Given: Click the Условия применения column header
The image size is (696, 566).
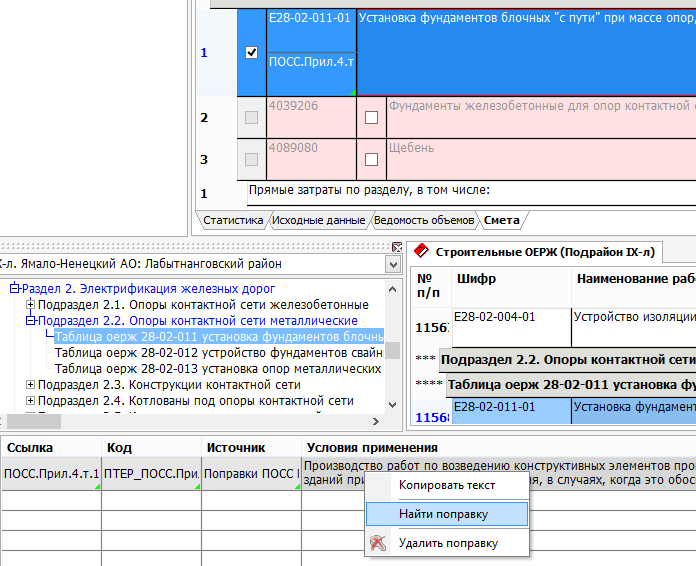Looking at the screenshot, I should (x=499, y=447).
